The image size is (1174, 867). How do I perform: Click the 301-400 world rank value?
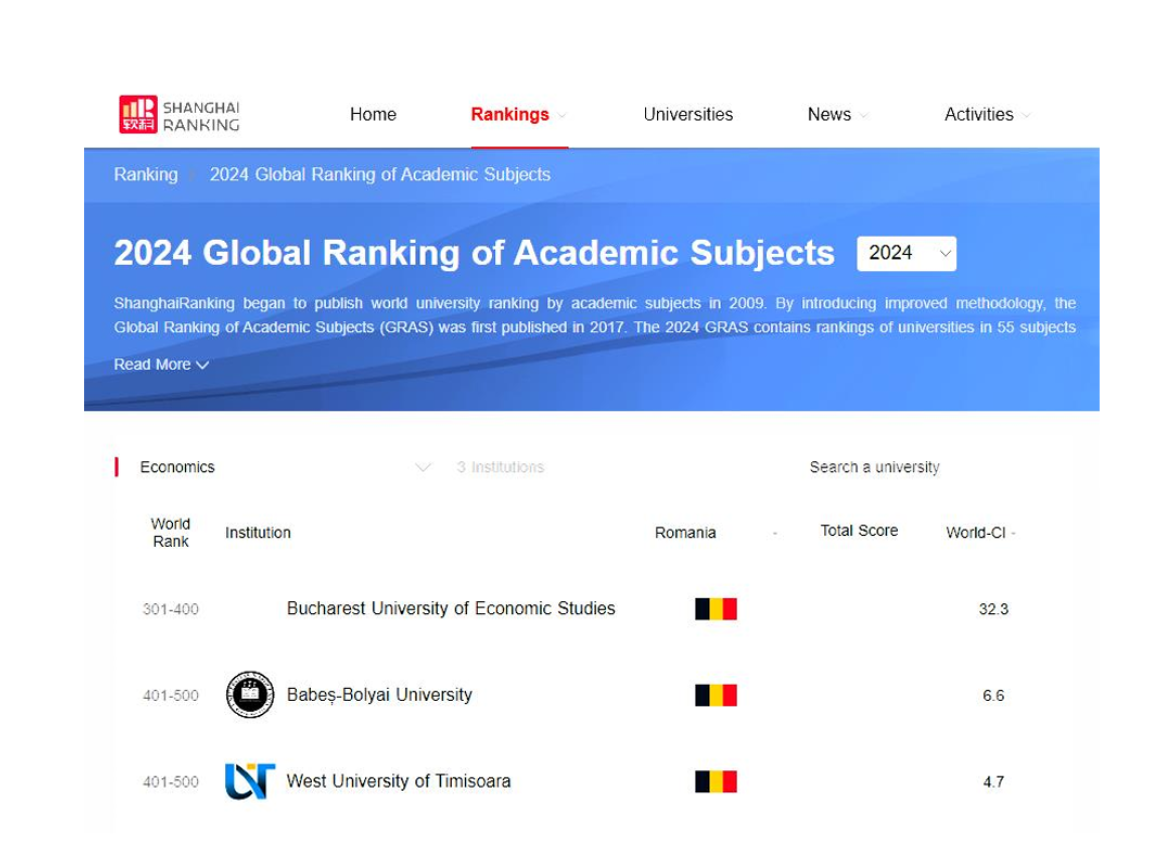pos(171,609)
